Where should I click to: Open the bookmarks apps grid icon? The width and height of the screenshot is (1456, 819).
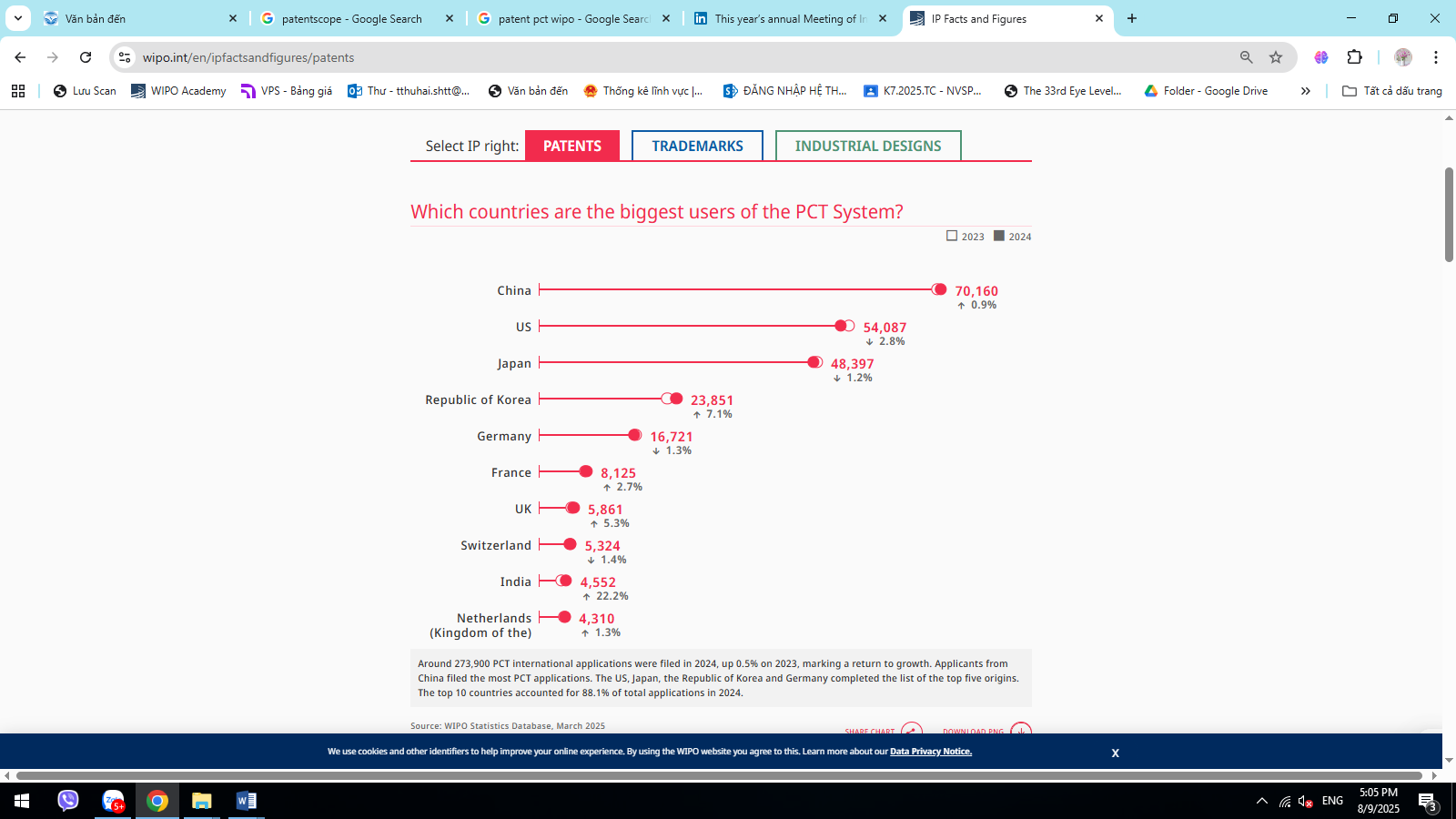point(18,91)
